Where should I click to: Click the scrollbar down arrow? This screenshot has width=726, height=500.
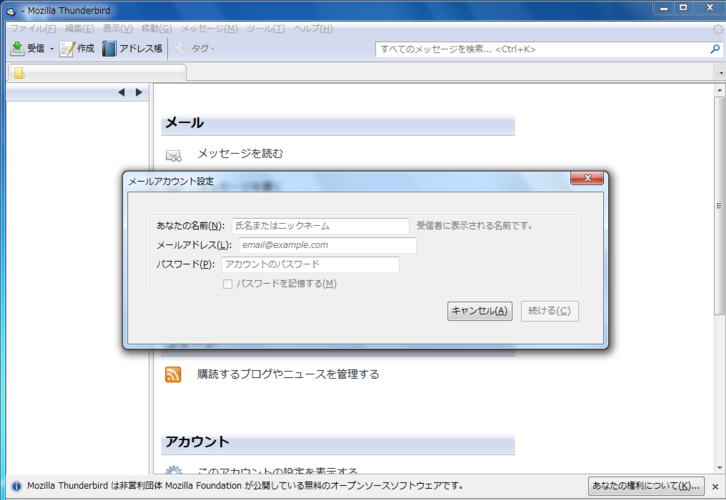(x=719, y=468)
